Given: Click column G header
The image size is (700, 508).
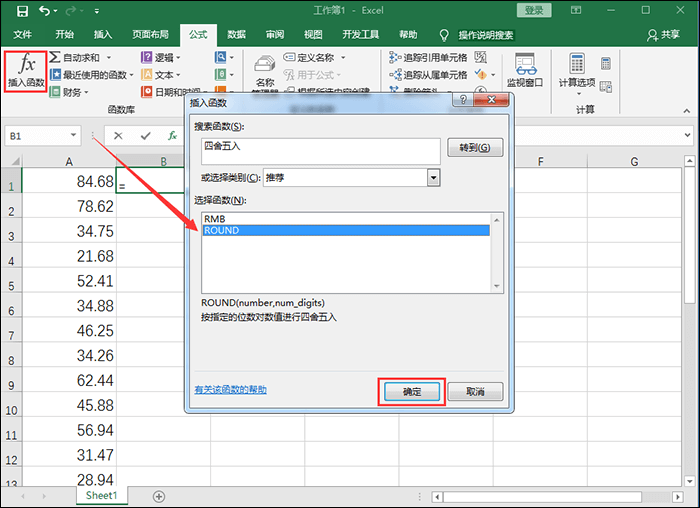Looking at the screenshot, I should point(634,162).
